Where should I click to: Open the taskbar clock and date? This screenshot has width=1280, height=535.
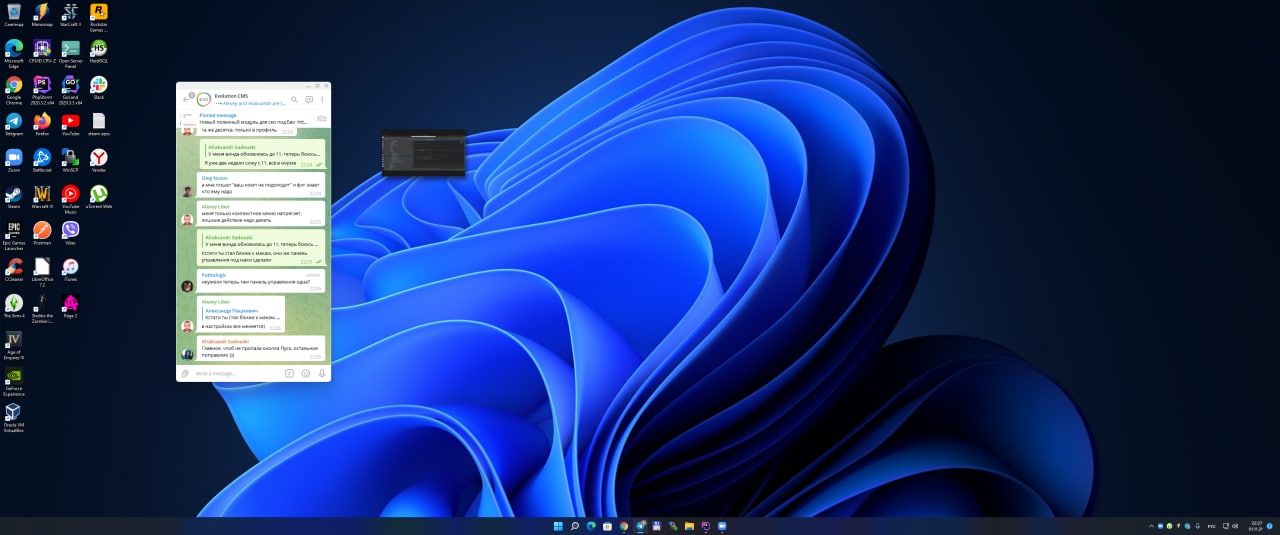click(1255, 524)
